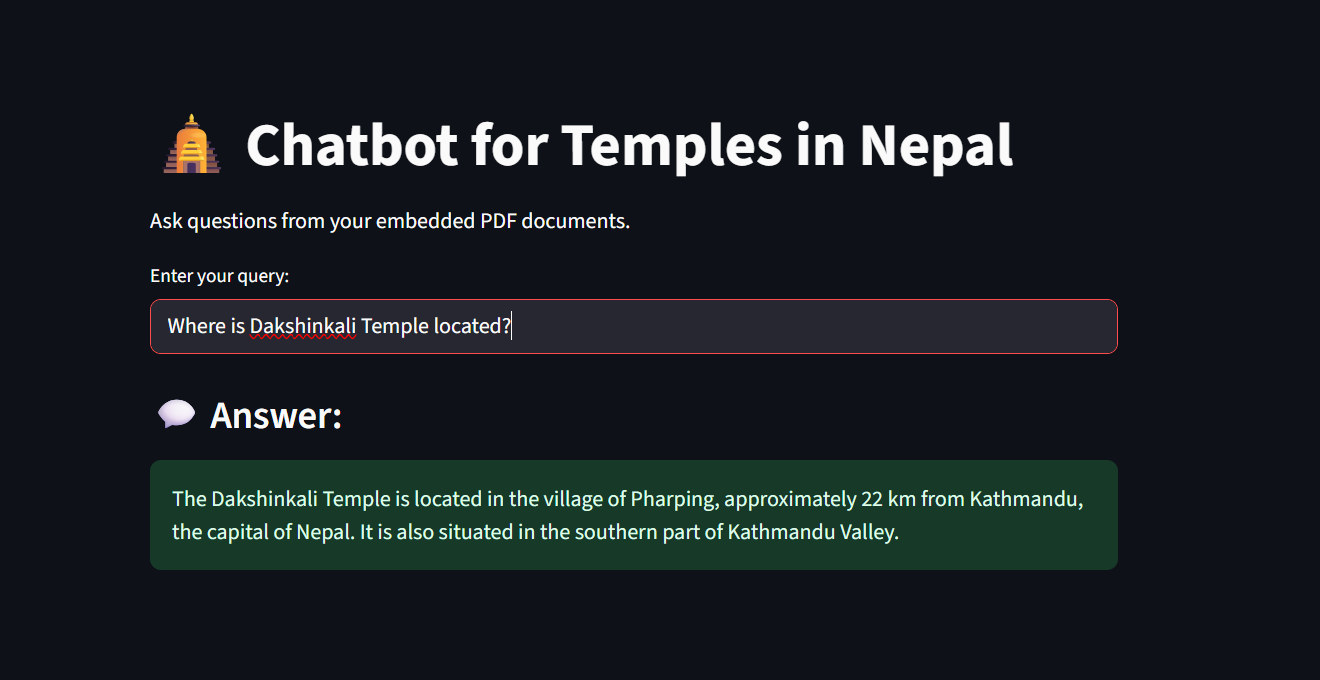This screenshot has height=680, width=1320.
Task: Click the text cursor at the end of located?
Action: pyautogui.click(x=513, y=326)
